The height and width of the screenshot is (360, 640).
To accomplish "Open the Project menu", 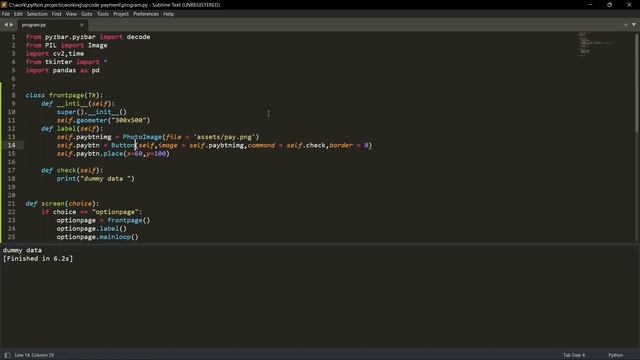I will [121, 14].
